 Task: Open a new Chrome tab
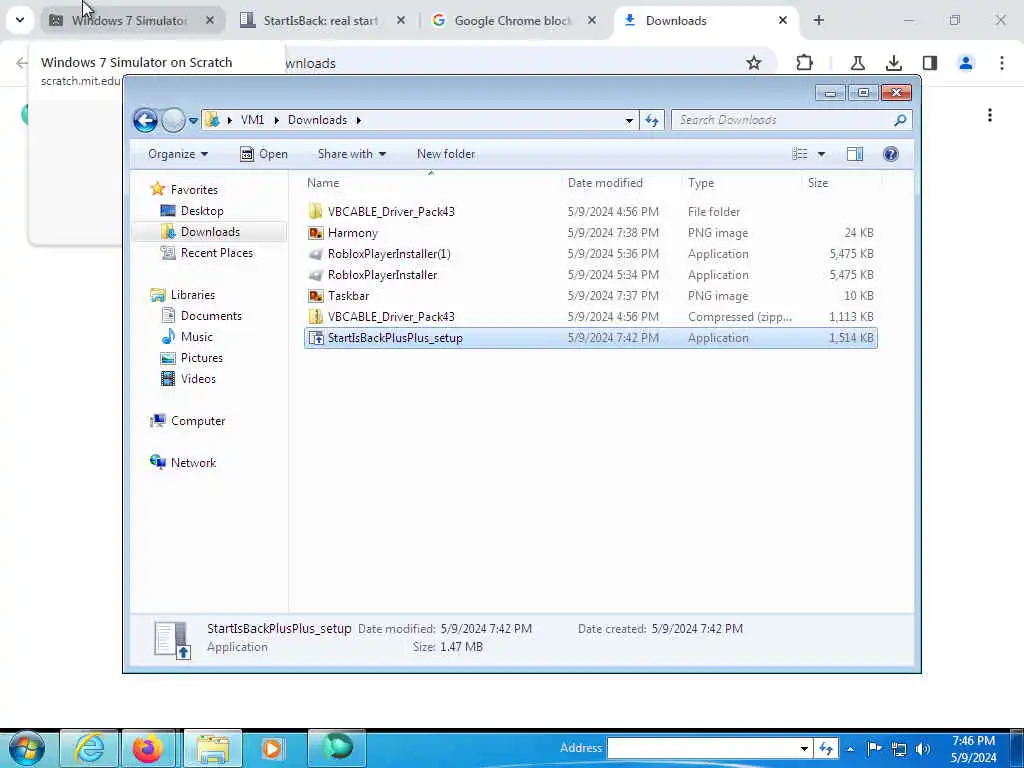[818, 21]
